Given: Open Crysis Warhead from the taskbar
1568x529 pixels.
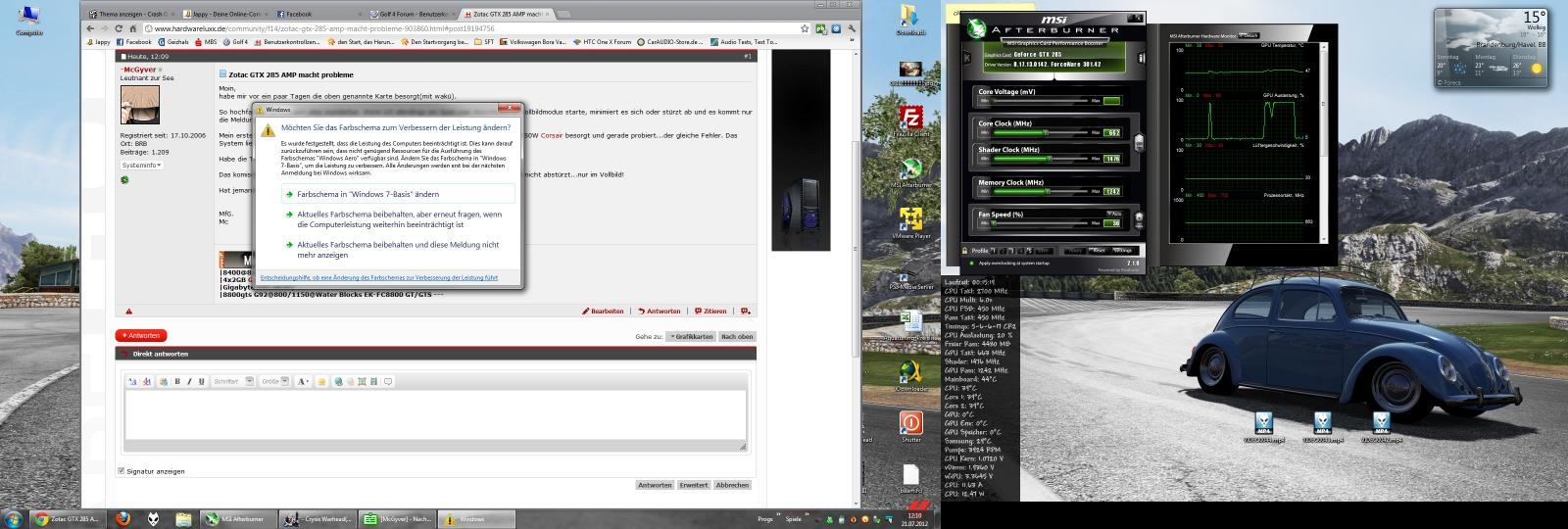Looking at the screenshot, I should [x=318, y=519].
